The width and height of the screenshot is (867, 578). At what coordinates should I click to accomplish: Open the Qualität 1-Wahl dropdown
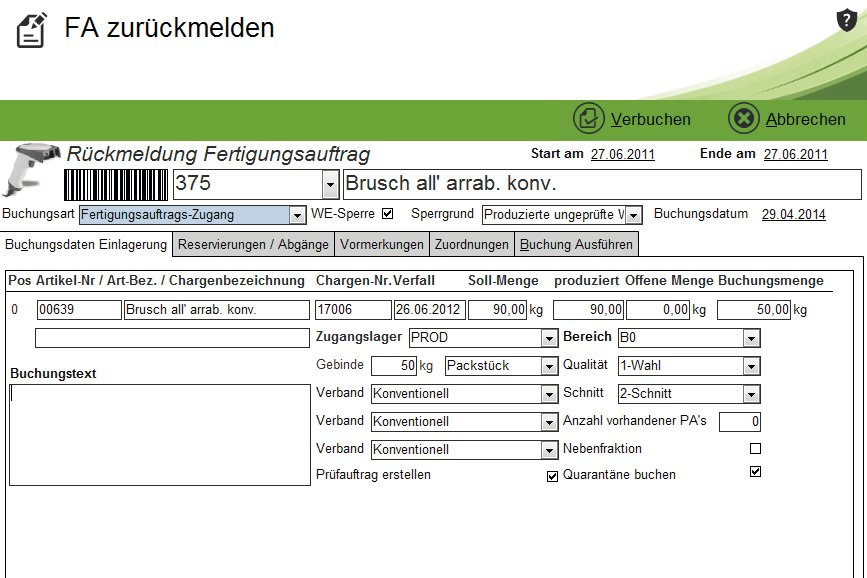coord(751,366)
